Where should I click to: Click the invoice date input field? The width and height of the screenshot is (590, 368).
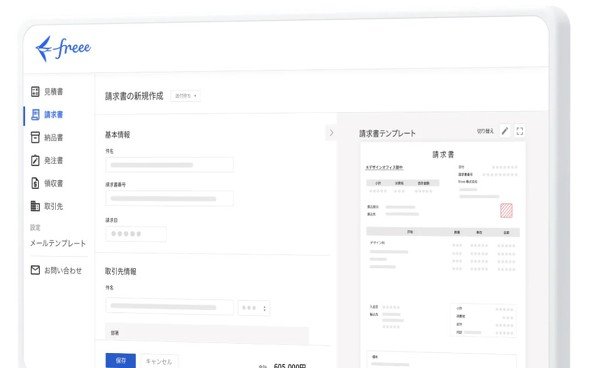[136, 234]
